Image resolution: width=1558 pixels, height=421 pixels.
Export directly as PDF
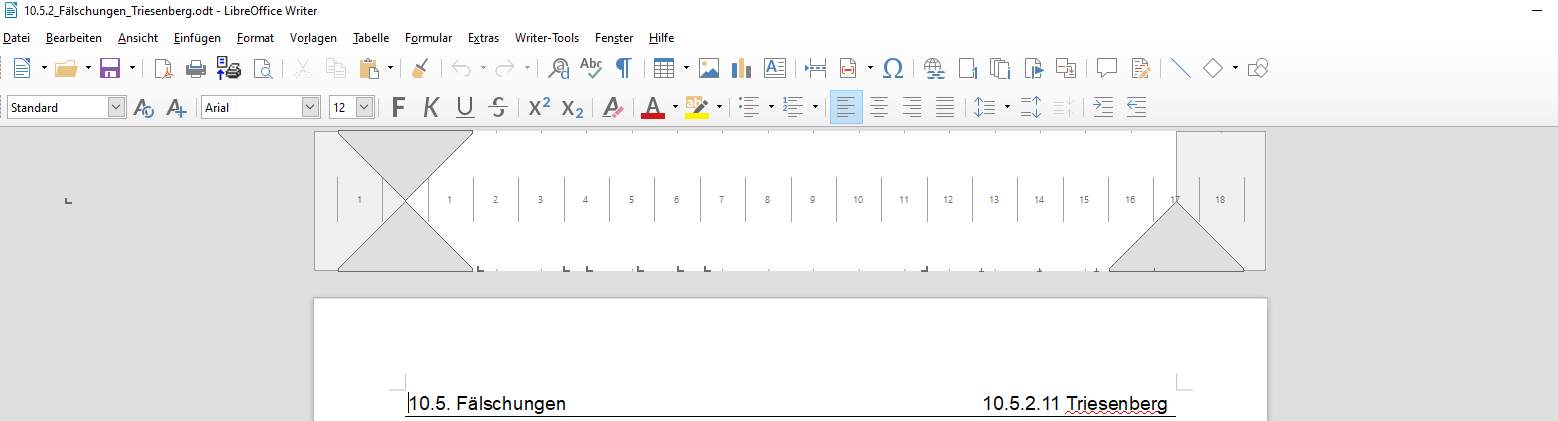click(163, 68)
